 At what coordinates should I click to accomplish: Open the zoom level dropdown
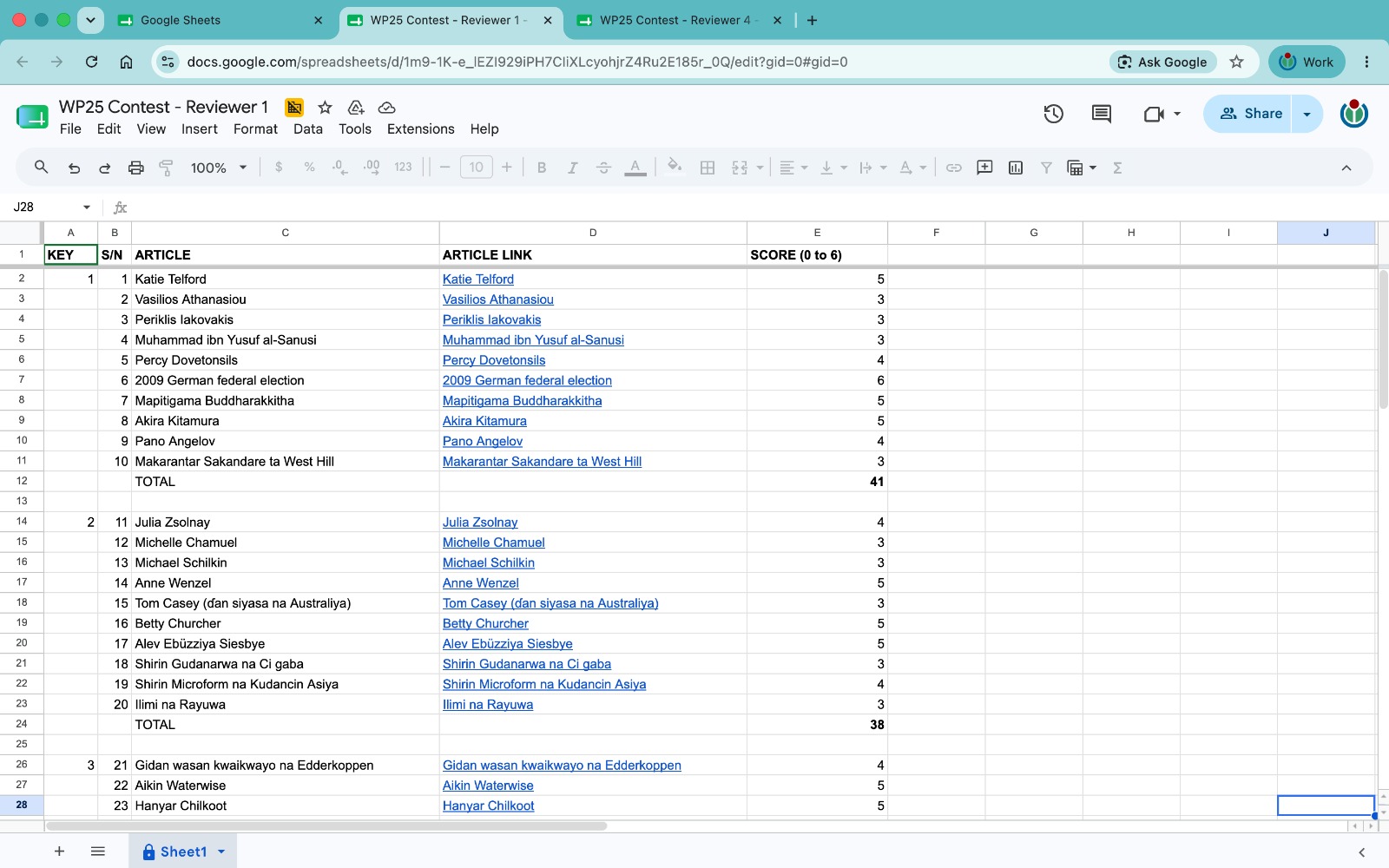[220, 168]
